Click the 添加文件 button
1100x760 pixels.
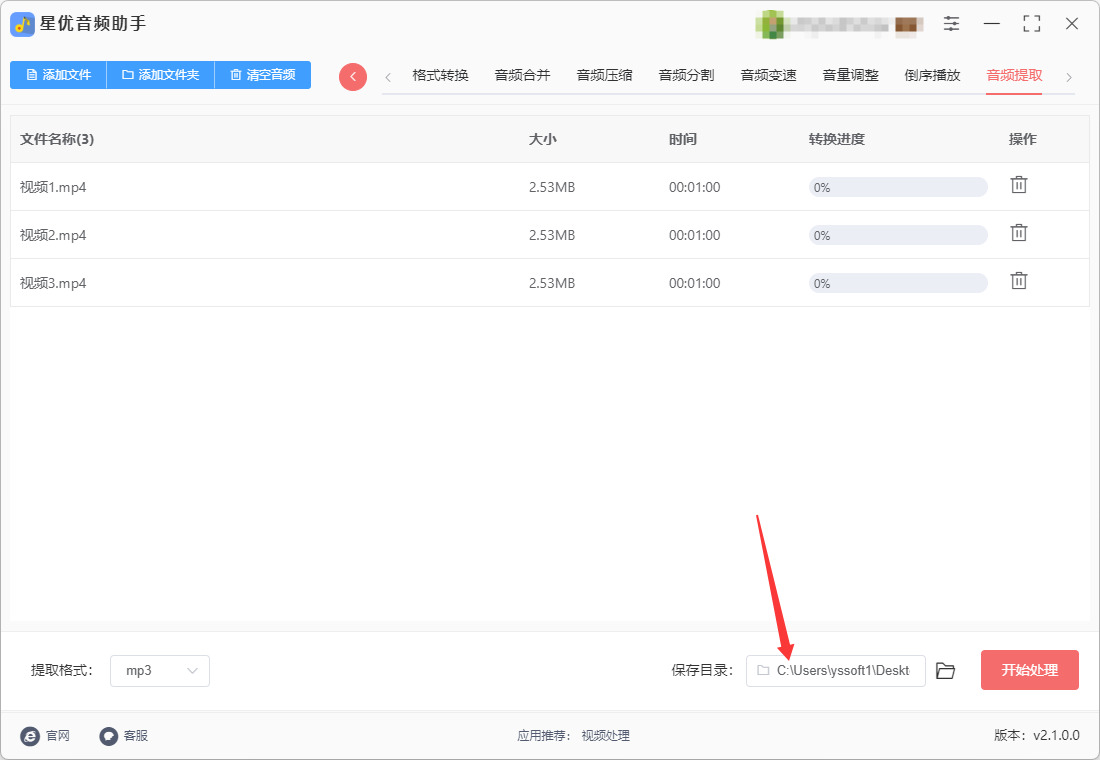click(x=58, y=75)
